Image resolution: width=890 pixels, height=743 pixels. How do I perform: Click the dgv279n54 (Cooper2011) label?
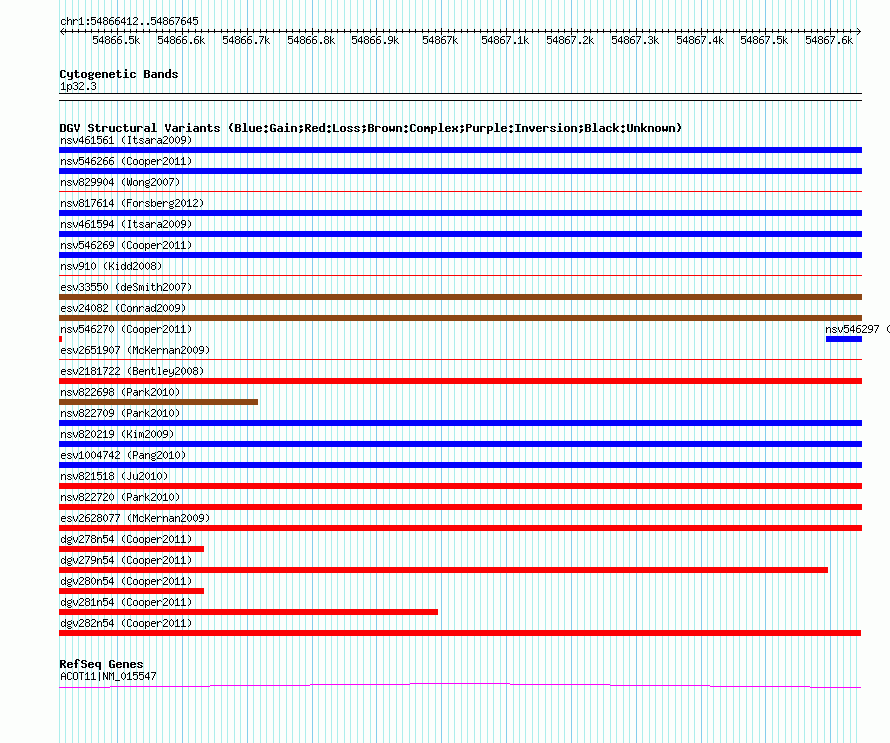pyautogui.click(x=126, y=560)
